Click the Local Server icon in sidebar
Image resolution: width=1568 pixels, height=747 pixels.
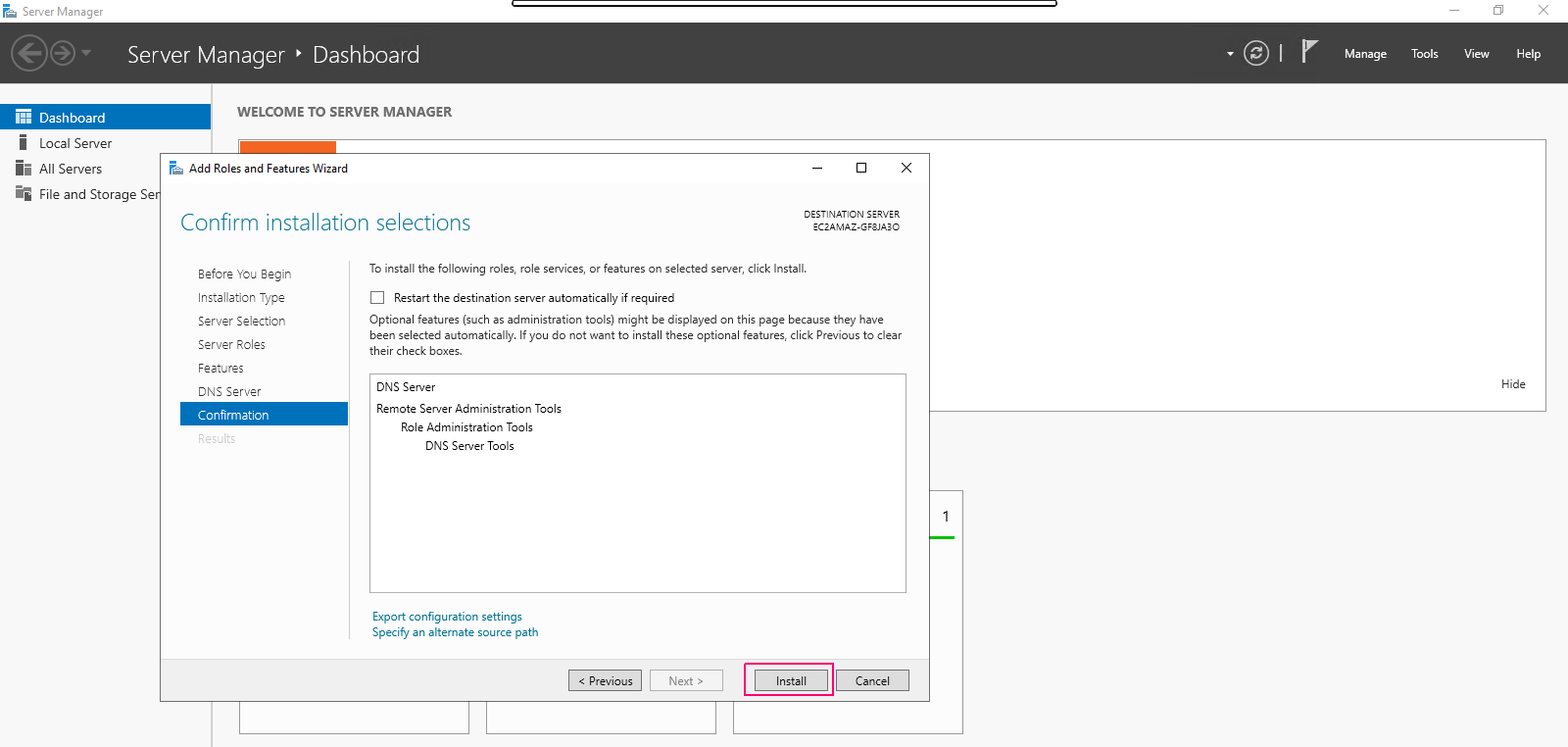24,143
